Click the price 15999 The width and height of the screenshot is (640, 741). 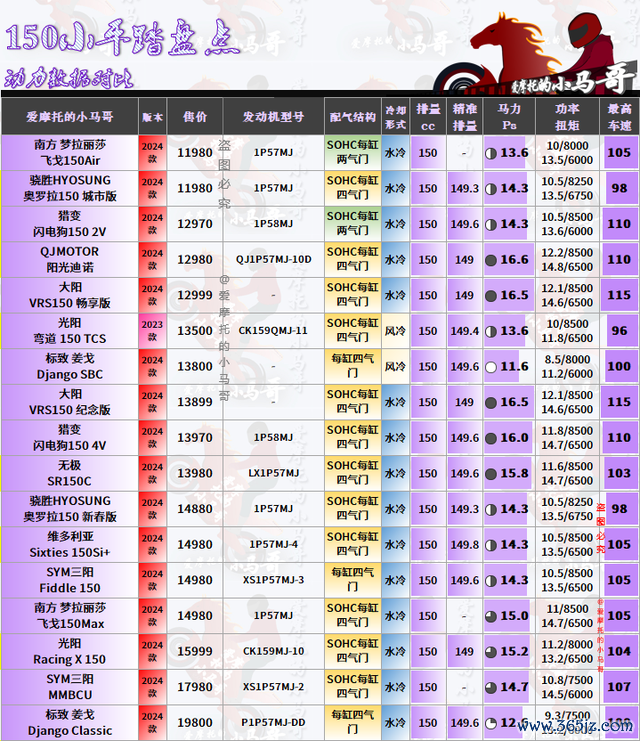click(x=195, y=652)
